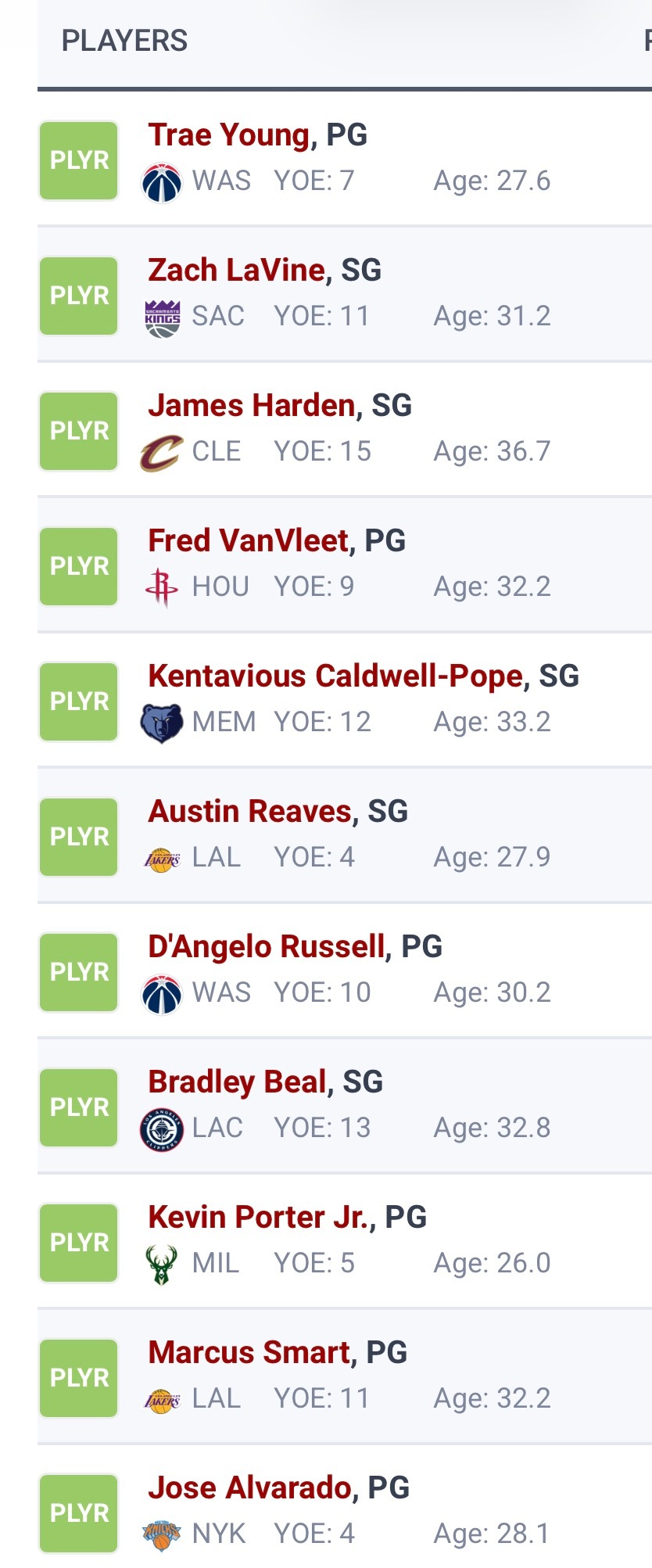
Task: Click the PLYR badge next to Jose Alvarado
Action: click(79, 1513)
